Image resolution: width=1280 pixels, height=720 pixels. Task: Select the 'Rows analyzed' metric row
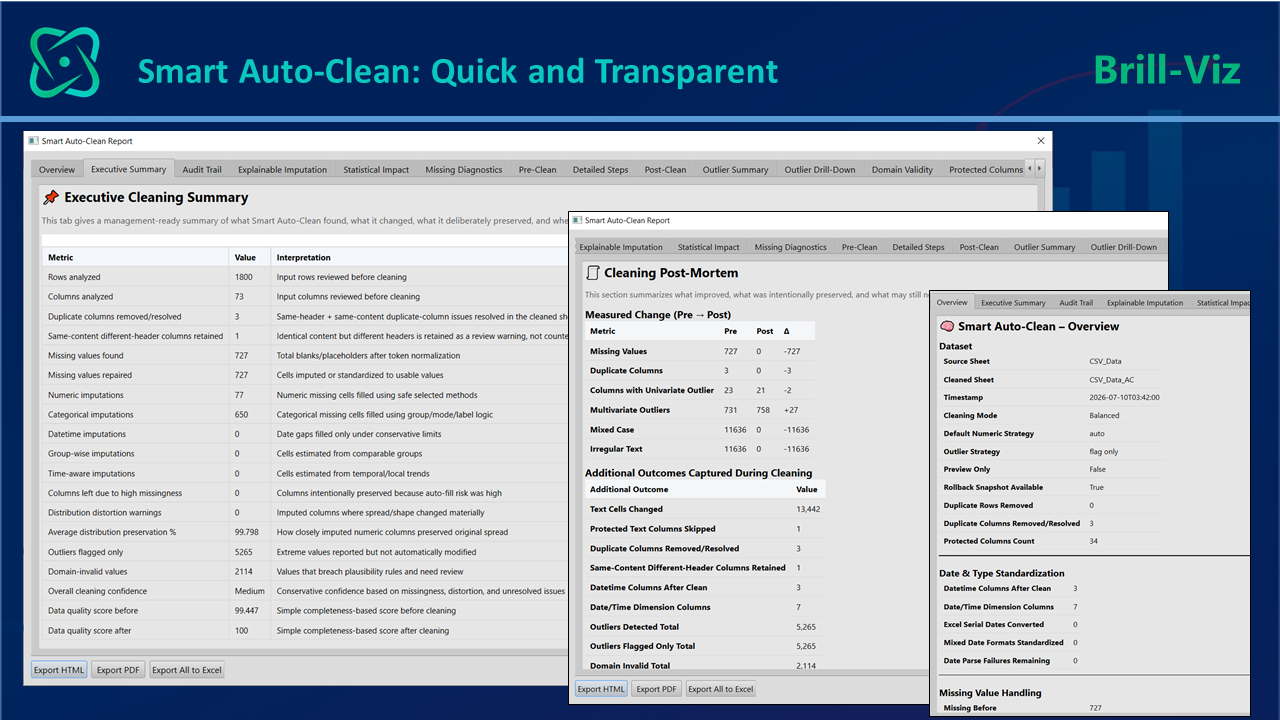click(x=305, y=277)
